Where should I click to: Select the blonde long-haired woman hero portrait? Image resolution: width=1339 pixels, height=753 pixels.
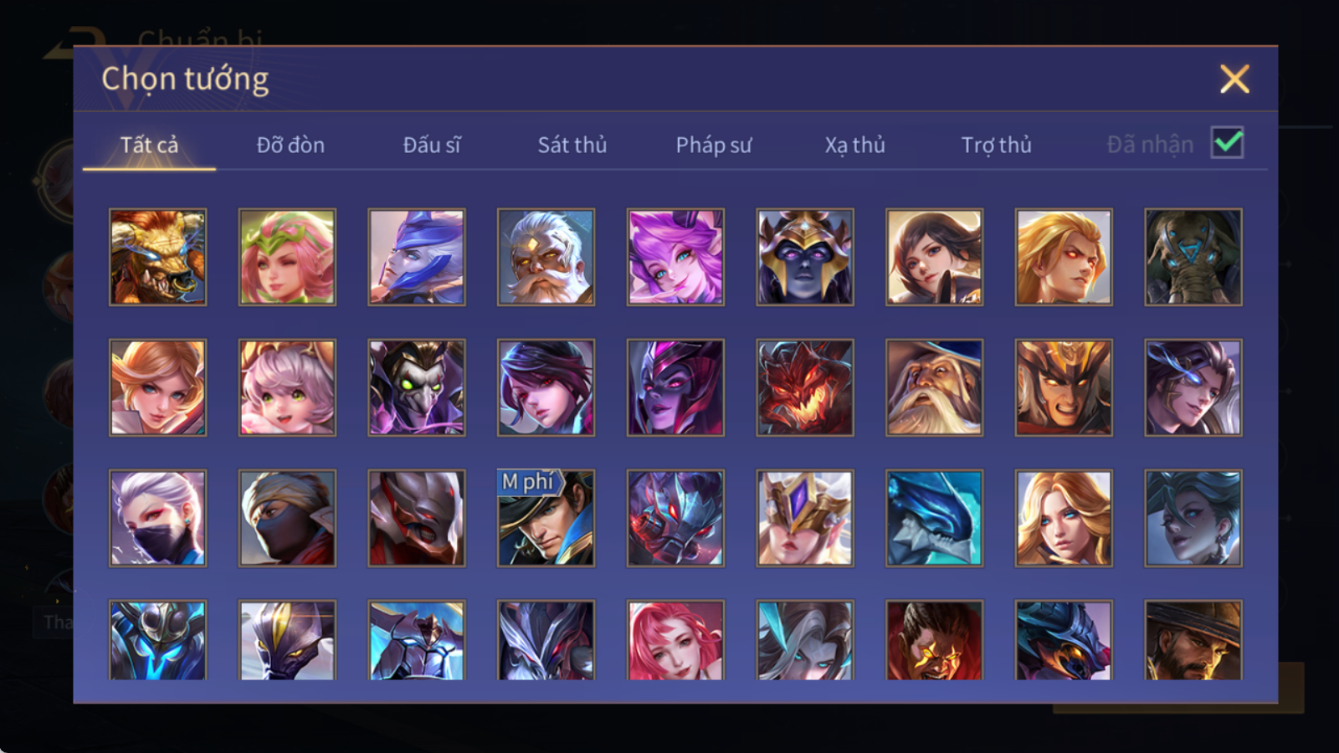(1064, 518)
